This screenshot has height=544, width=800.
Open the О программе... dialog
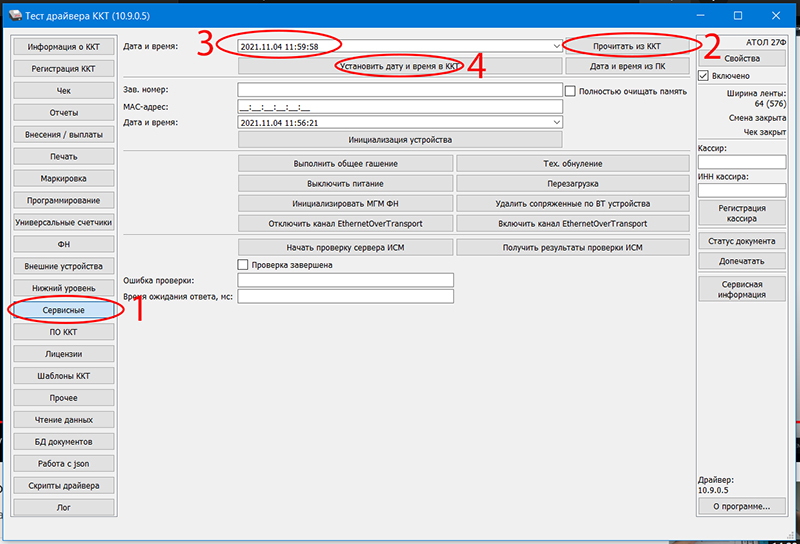(x=741, y=507)
